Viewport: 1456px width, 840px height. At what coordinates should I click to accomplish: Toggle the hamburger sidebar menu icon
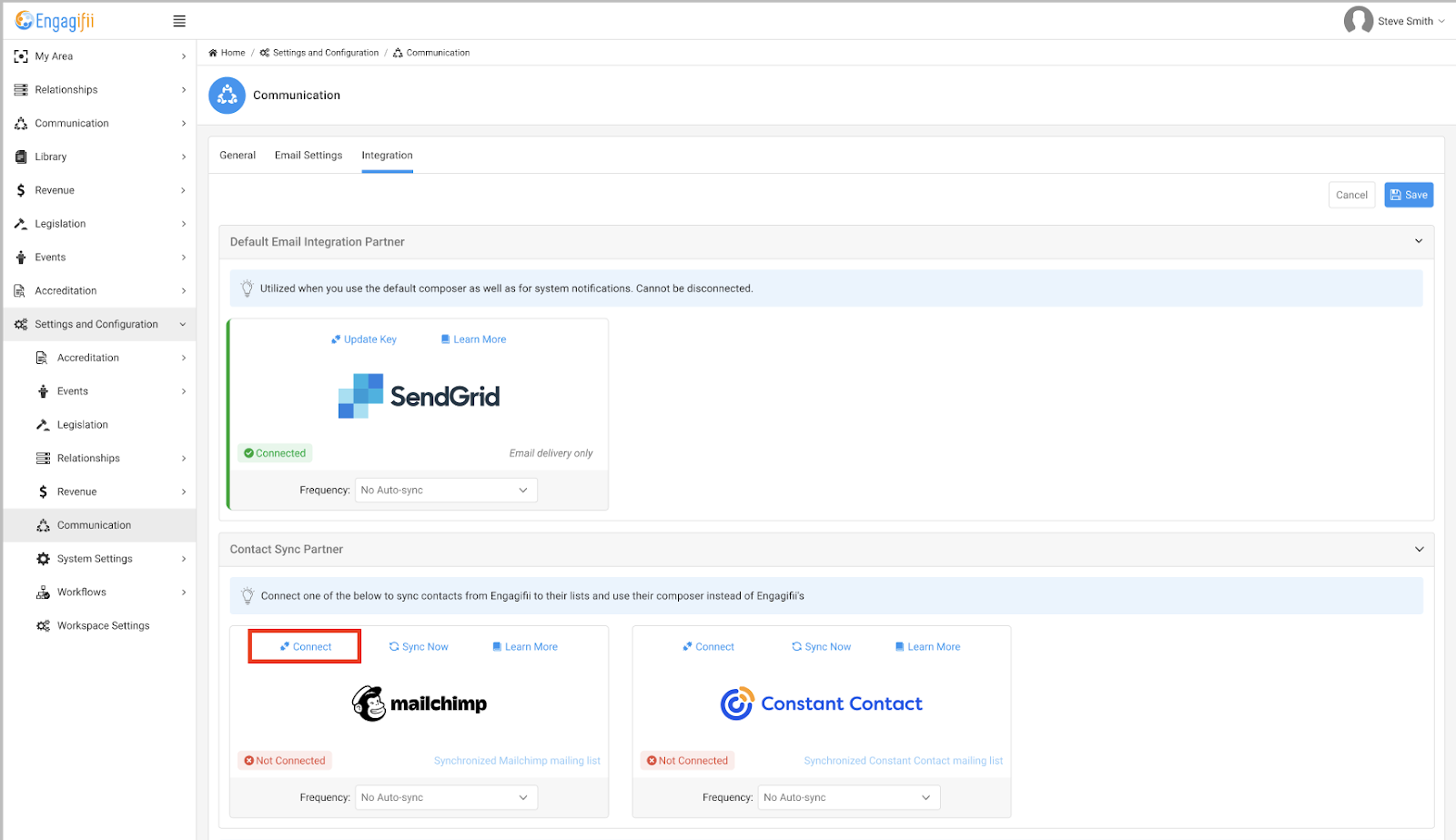pos(179,21)
